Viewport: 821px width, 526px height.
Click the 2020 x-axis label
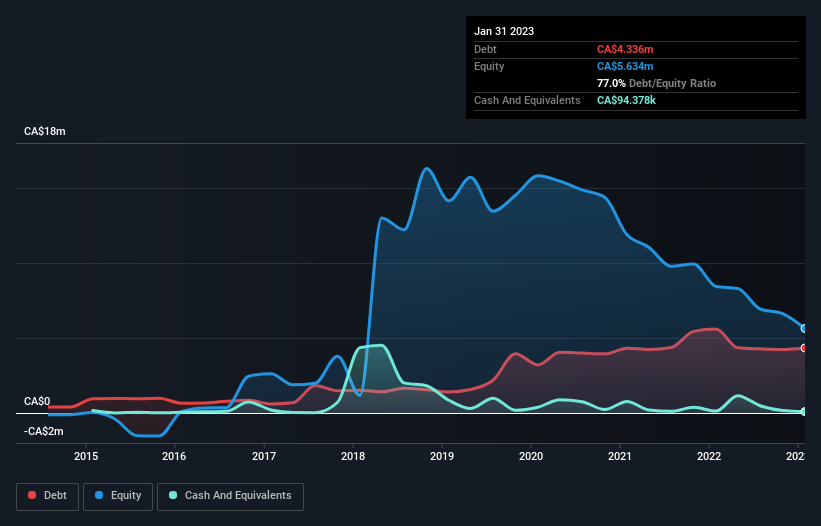click(x=531, y=456)
